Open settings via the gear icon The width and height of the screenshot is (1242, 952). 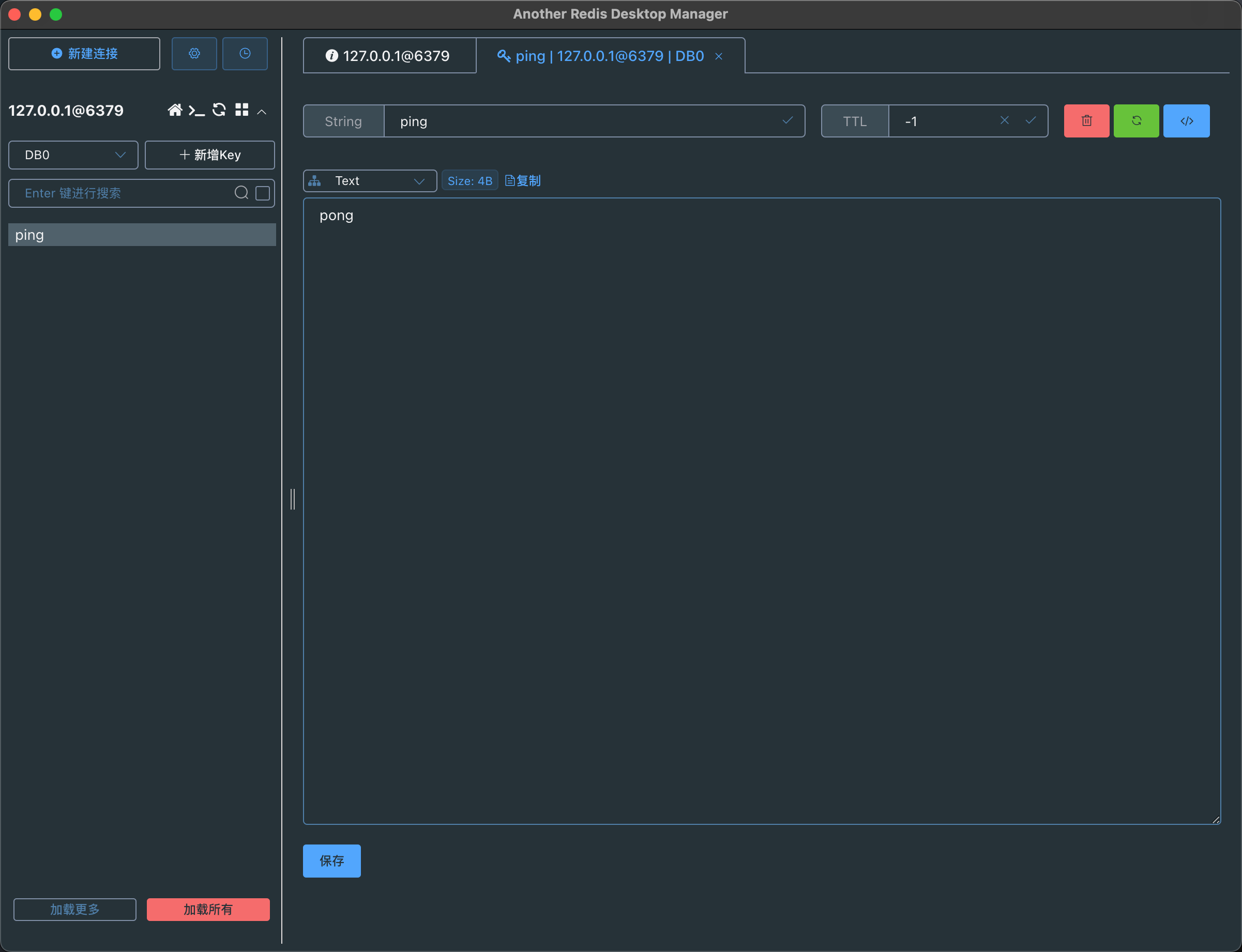pyautogui.click(x=194, y=54)
